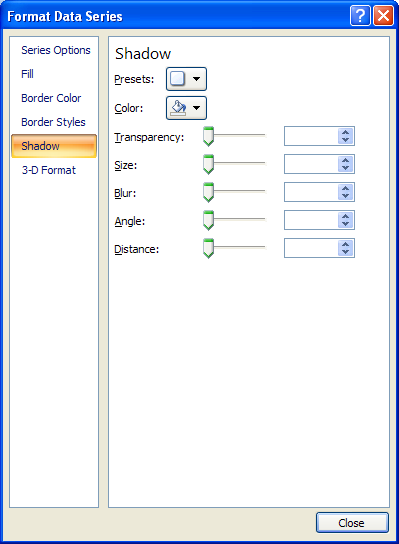Open the shadow Color picker dropdown
Image resolution: width=399 pixels, height=544 pixels.
(x=186, y=108)
